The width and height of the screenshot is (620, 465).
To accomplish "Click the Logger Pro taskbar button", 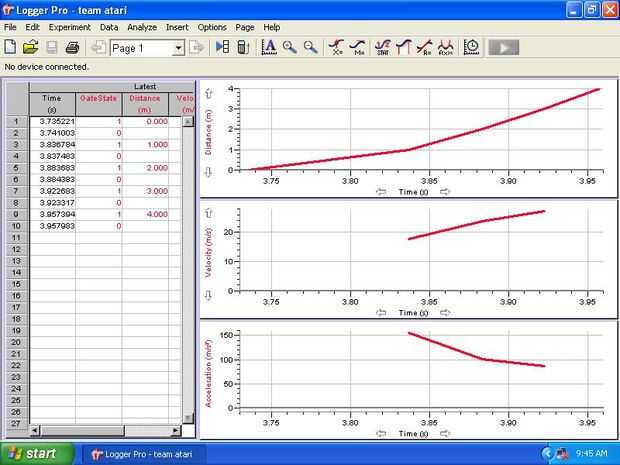I will click(143, 454).
